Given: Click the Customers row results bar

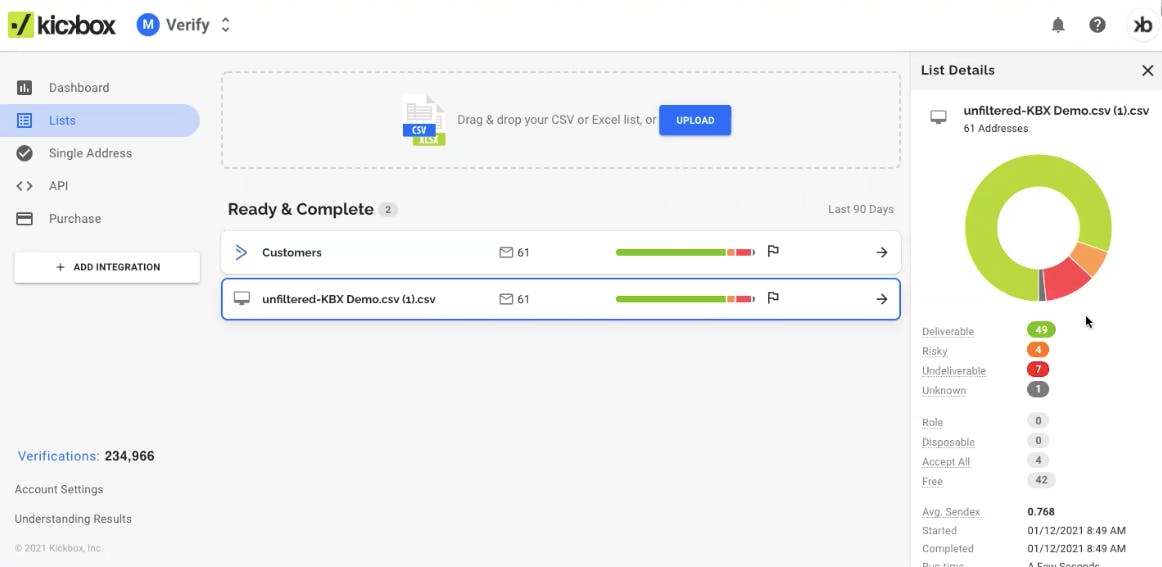Looking at the screenshot, I should click(685, 253).
